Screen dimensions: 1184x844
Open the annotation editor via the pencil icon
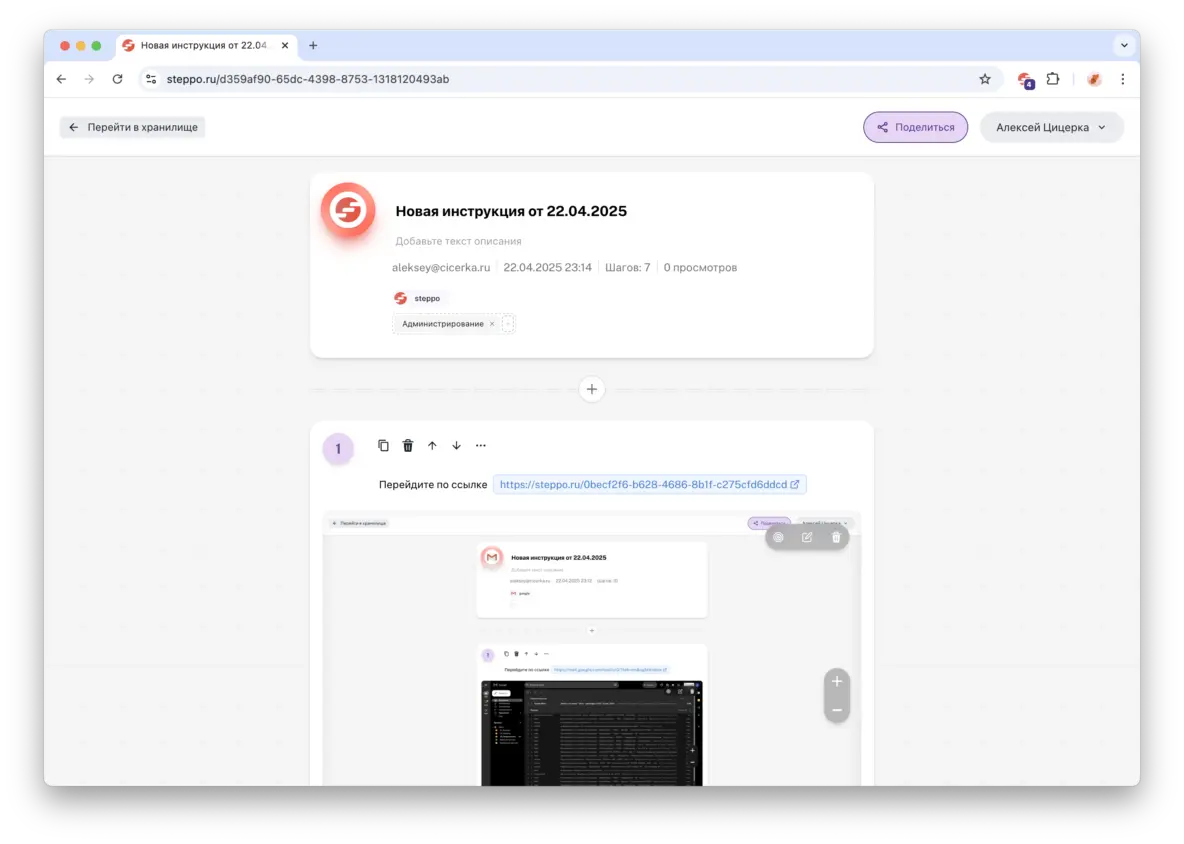point(806,536)
